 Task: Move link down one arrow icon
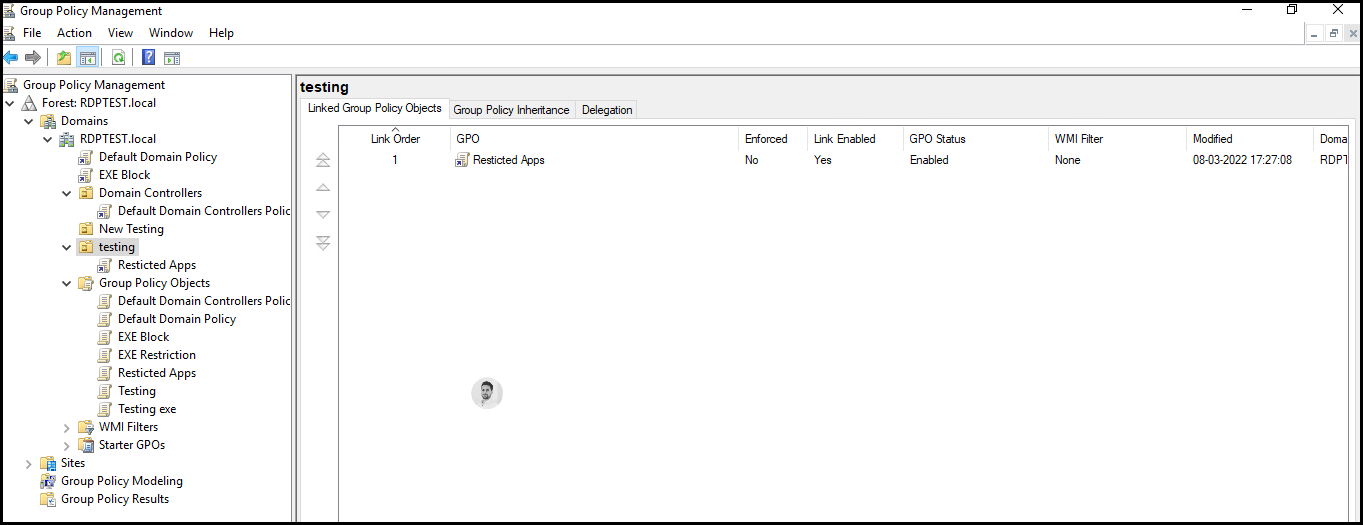[322, 214]
